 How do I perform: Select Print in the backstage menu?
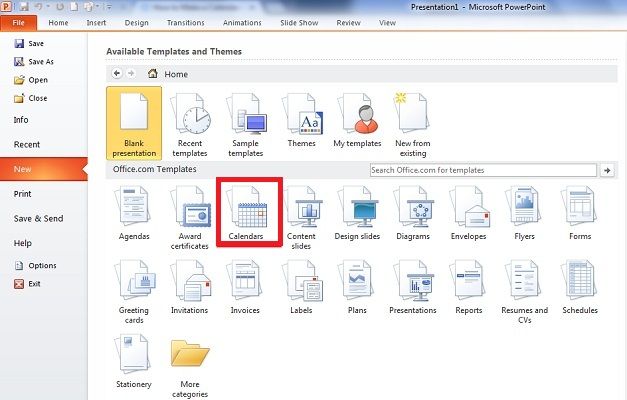[22, 194]
